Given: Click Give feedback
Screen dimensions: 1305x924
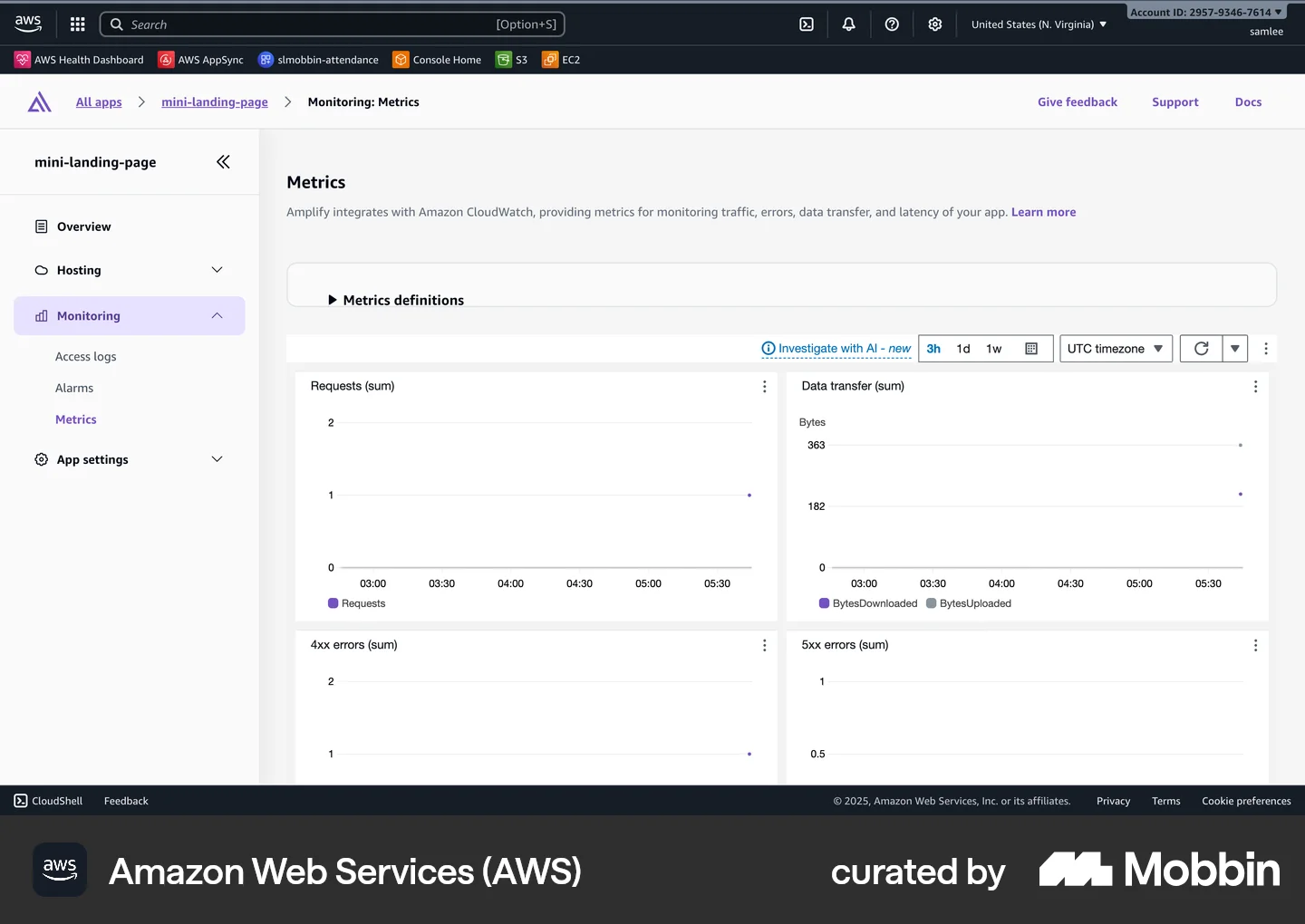Looking at the screenshot, I should [x=1078, y=102].
